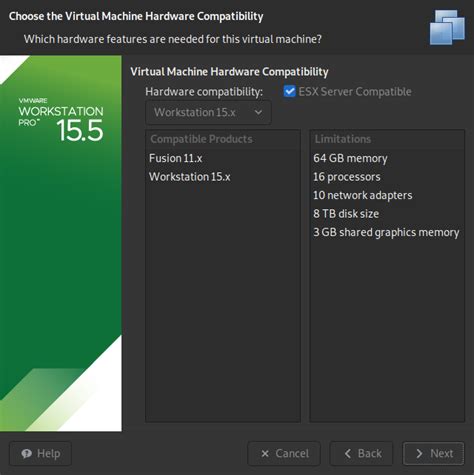Open the Help button
The width and height of the screenshot is (474, 475).
coord(40,453)
